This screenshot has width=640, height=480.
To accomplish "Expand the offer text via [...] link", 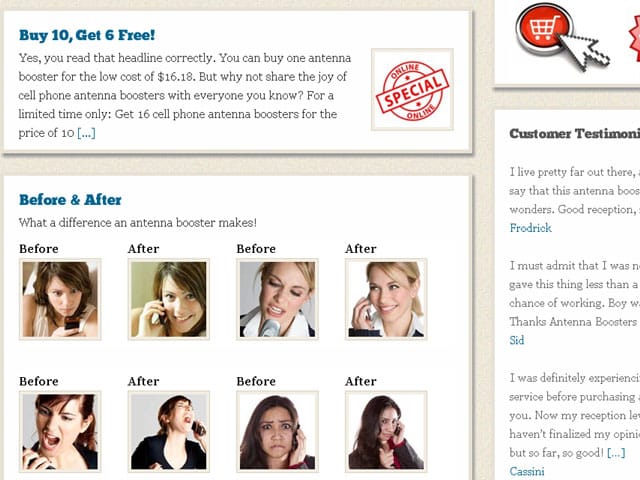I will pos(86,133).
